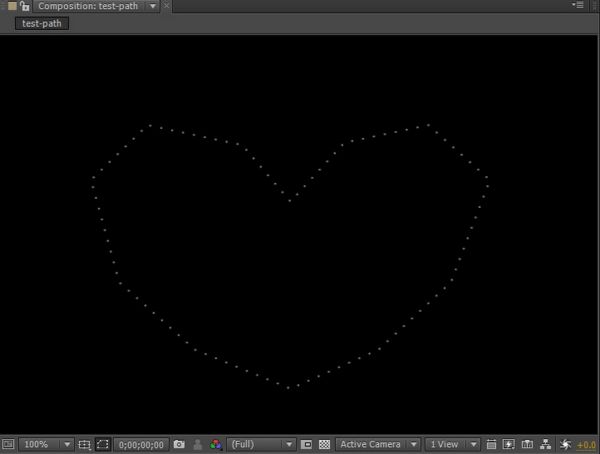
Task: Click the 0;00;00;00 current time field
Action: click(141, 445)
